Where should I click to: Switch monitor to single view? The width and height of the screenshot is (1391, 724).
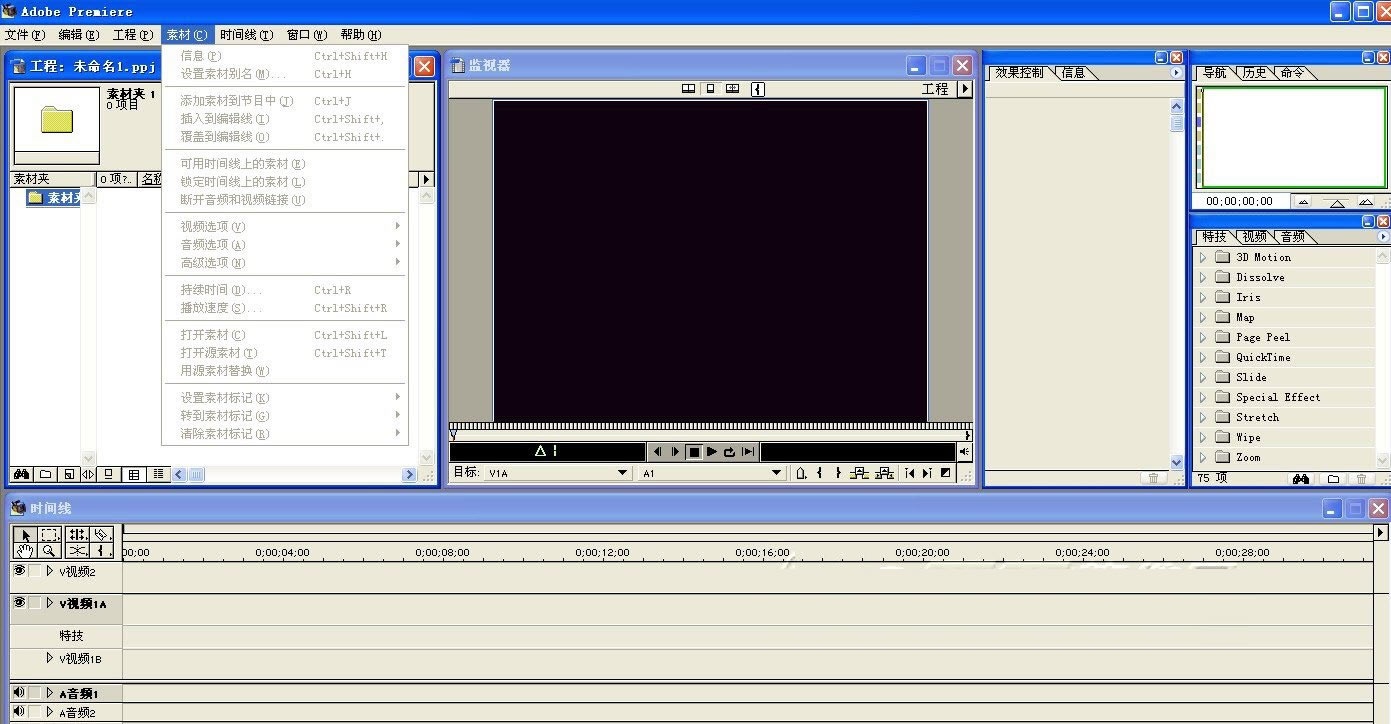tap(710, 89)
